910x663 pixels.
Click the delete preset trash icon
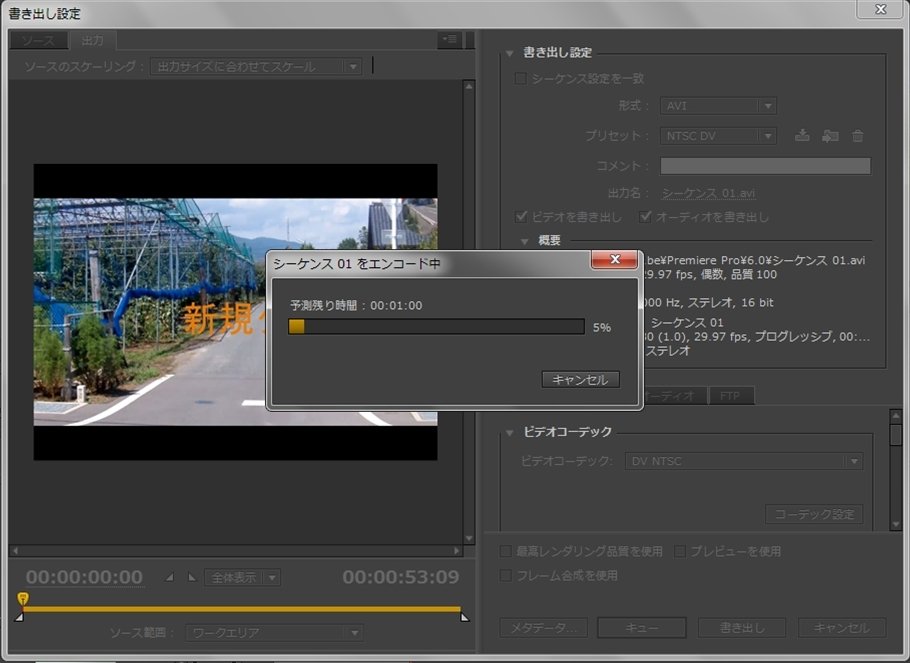coord(857,136)
